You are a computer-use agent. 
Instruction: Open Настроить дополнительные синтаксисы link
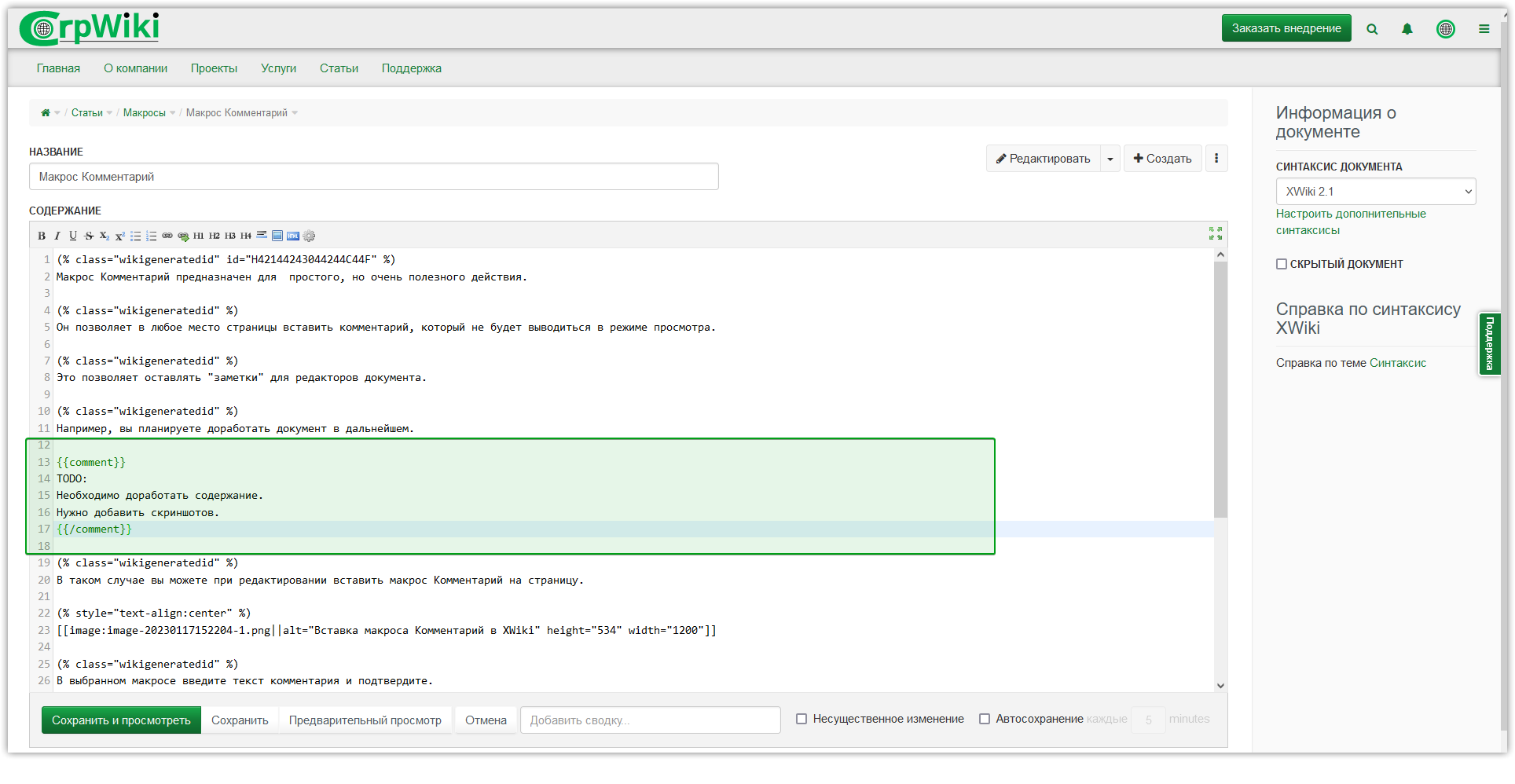pos(1351,222)
